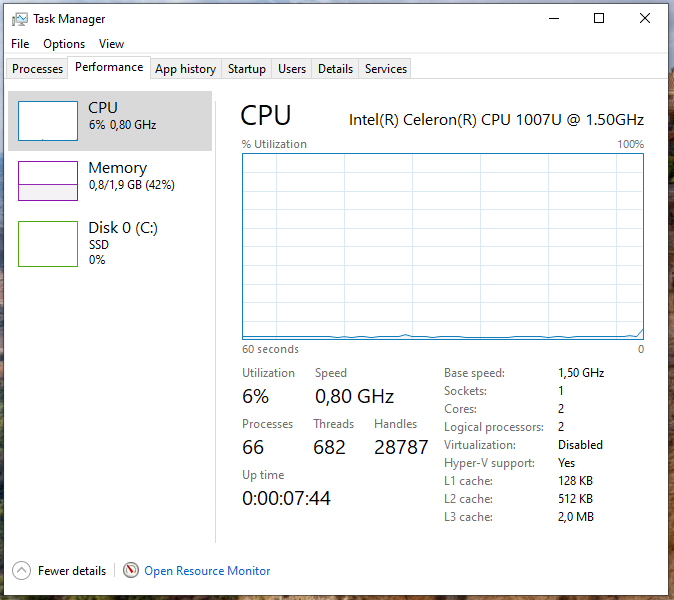The width and height of the screenshot is (674, 600).
Task: Open the File menu
Action: 20,44
